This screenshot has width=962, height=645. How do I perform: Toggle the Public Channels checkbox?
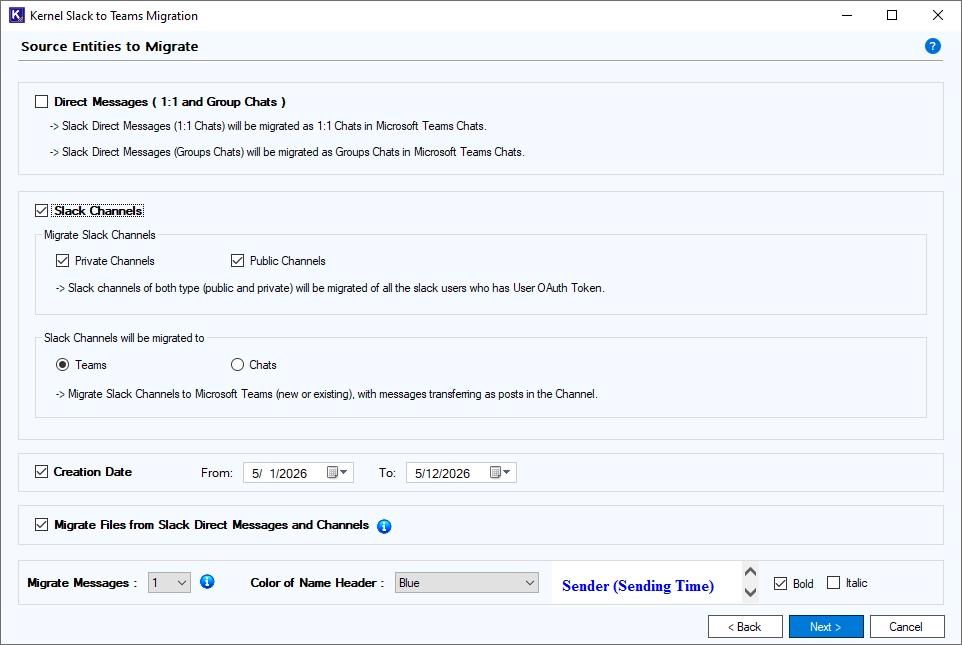pos(237,261)
